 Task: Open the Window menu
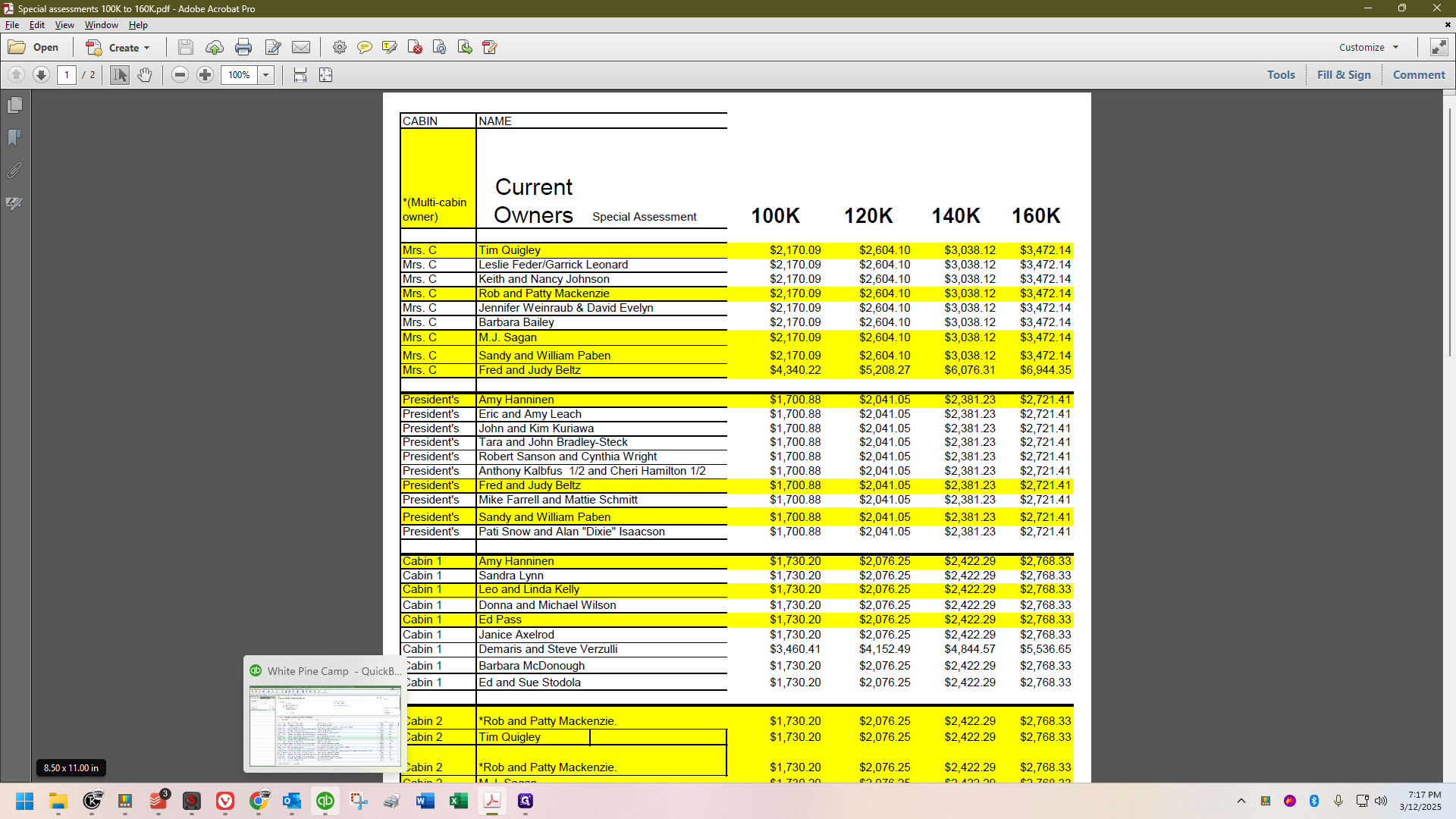coord(101,25)
